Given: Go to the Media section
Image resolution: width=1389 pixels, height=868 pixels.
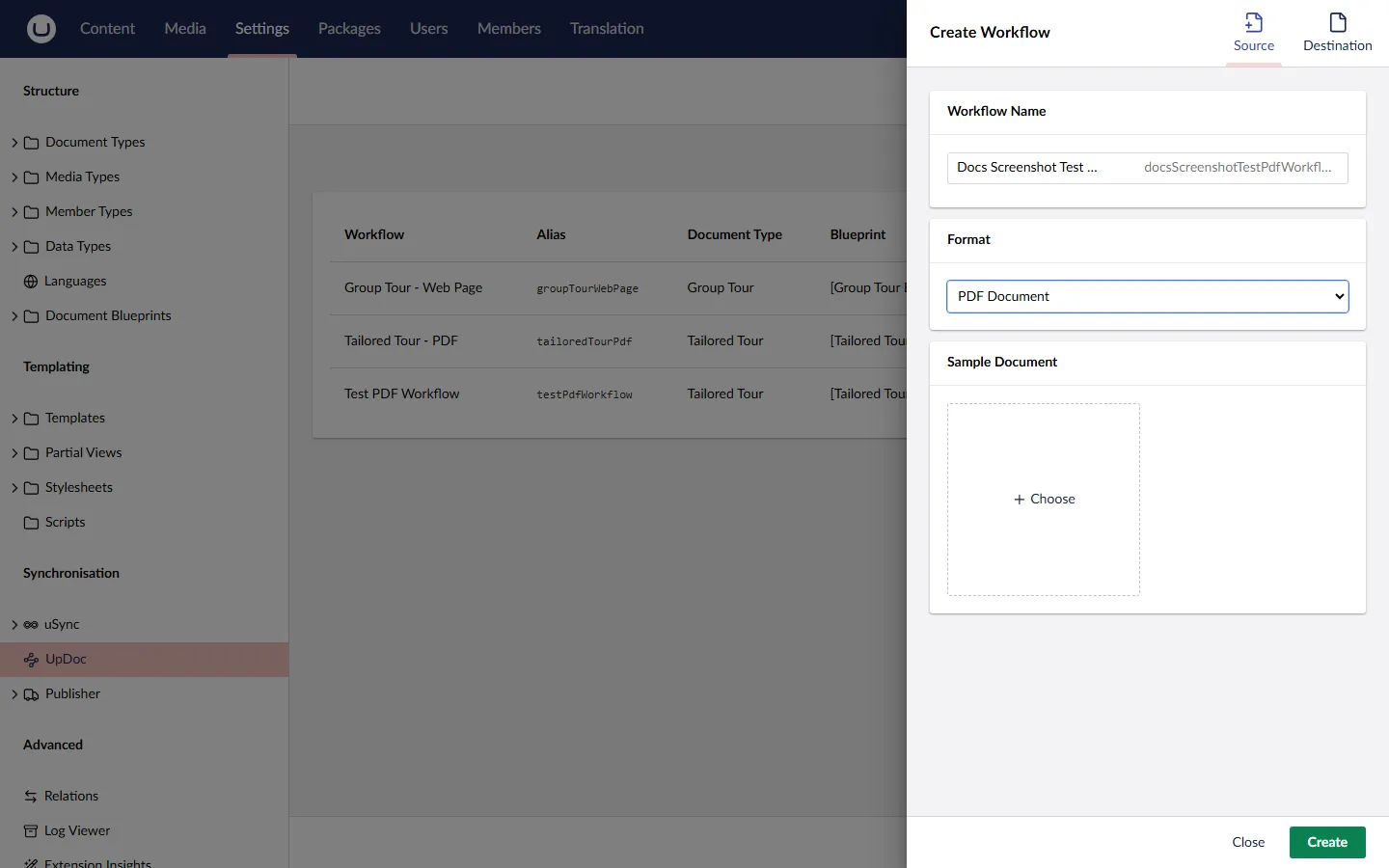Looking at the screenshot, I should point(185,29).
